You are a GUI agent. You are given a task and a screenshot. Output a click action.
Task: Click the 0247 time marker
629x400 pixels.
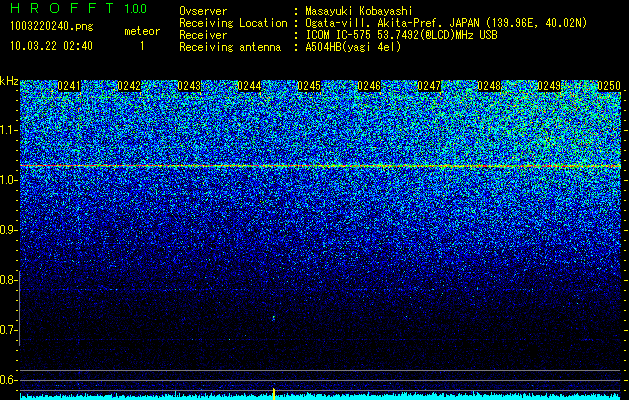429,86
